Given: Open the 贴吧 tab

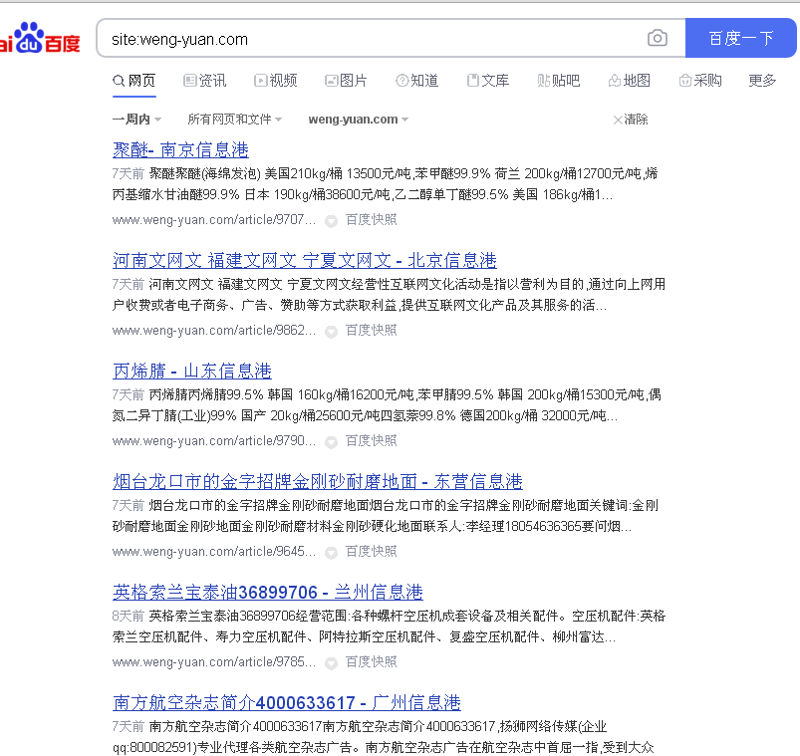Looking at the screenshot, I should 559,81.
